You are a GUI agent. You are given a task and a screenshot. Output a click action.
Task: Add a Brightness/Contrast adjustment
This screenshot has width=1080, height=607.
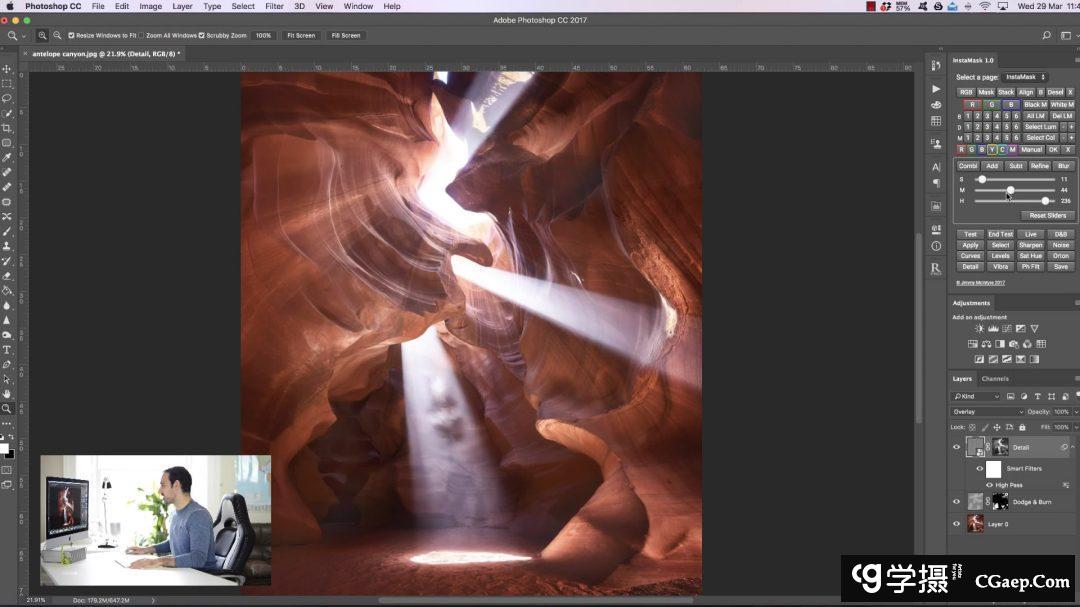[x=980, y=329]
